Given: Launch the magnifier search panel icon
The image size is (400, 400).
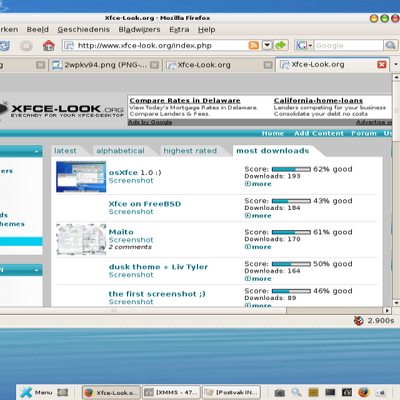Looking at the screenshot, I should pos(296,392).
